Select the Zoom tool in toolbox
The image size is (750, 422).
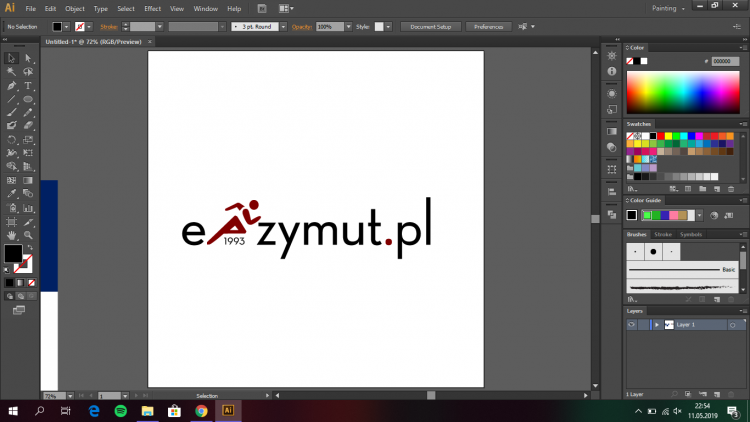tap(28, 234)
